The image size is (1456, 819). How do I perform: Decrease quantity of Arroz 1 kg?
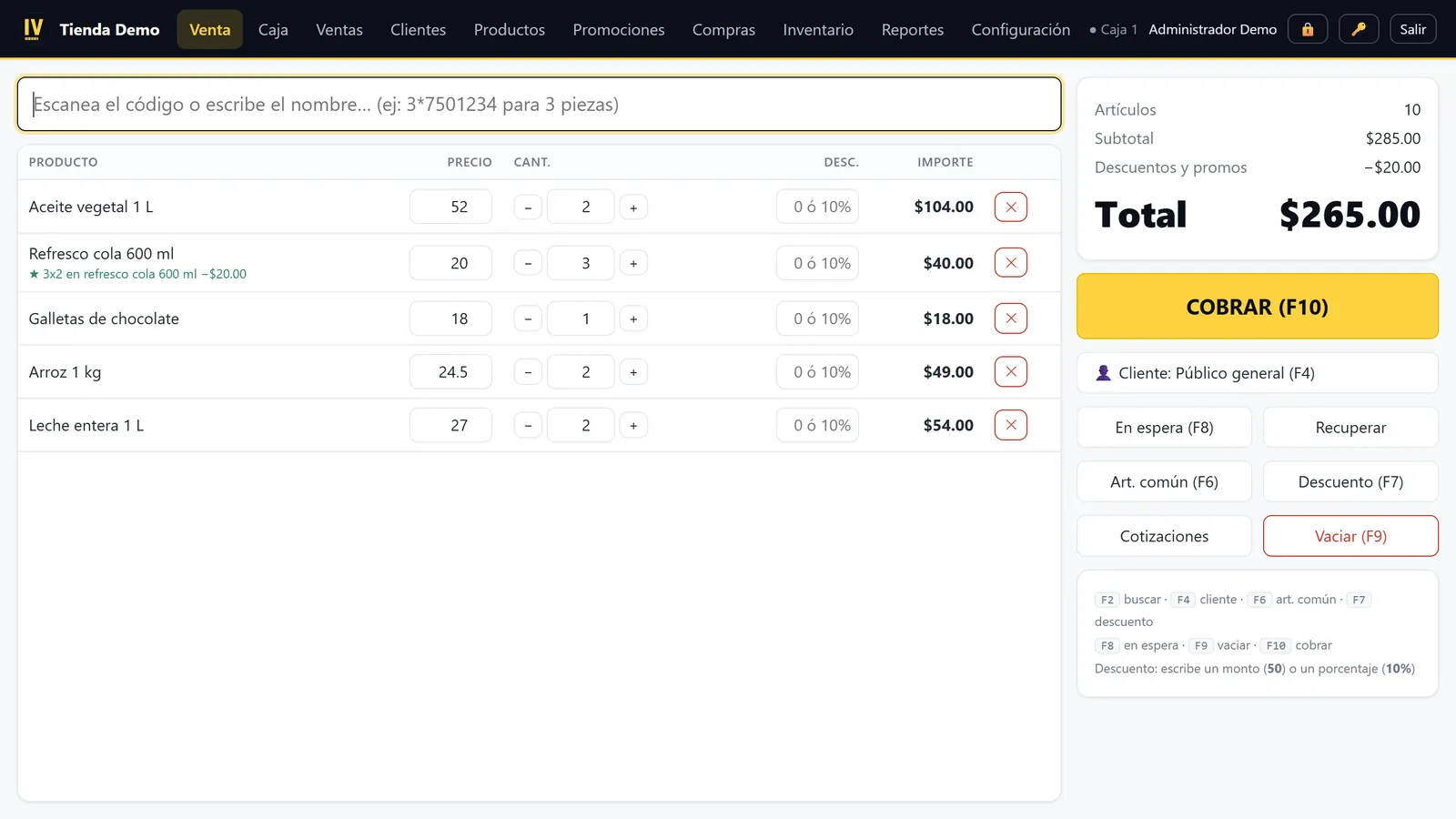coord(528,372)
